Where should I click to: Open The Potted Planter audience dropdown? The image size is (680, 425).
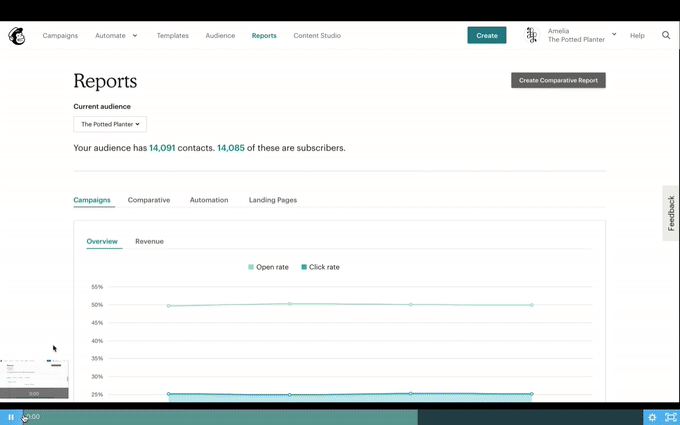(110, 124)
